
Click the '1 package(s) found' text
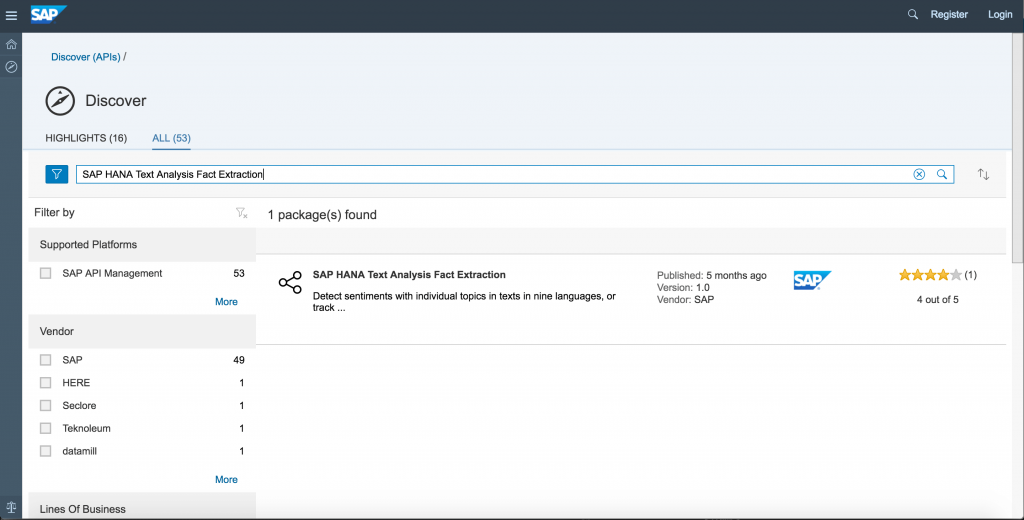click(x=322, y=215)
